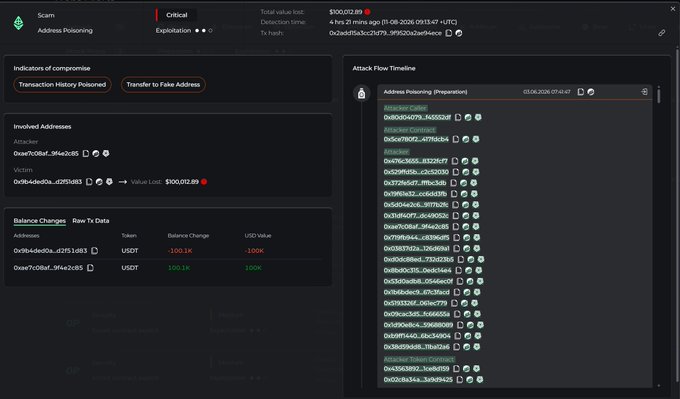The height and width of the screenshot is (399, 680).
Task: Switch to the Balance Changes tab
Action: click(x=39, y=221)
